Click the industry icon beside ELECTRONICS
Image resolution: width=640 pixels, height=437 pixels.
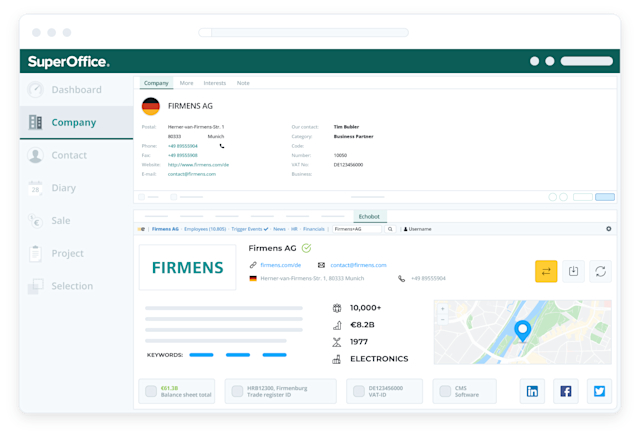[337, 359]
